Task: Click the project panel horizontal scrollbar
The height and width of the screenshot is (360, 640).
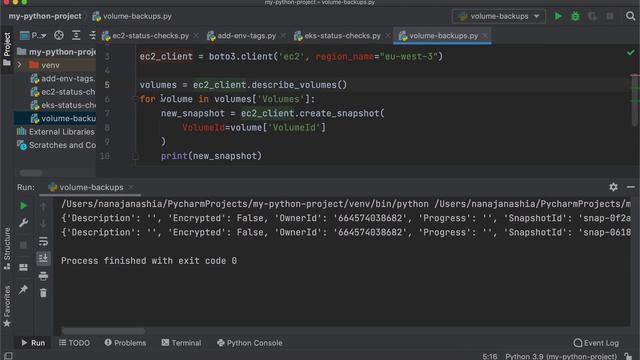Action: click(31, 173)
